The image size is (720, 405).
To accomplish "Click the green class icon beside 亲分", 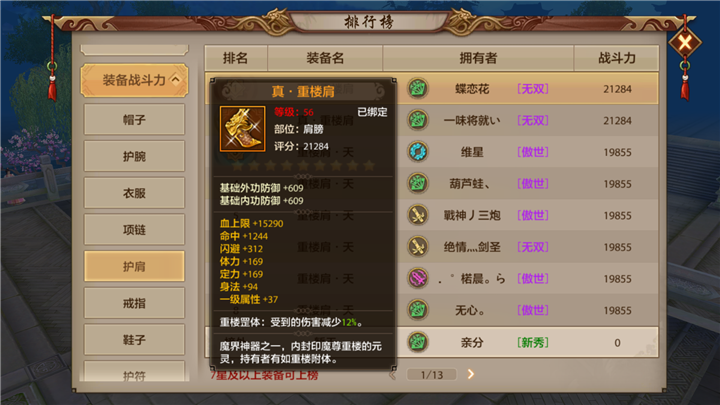I will (x=418, y=342).
